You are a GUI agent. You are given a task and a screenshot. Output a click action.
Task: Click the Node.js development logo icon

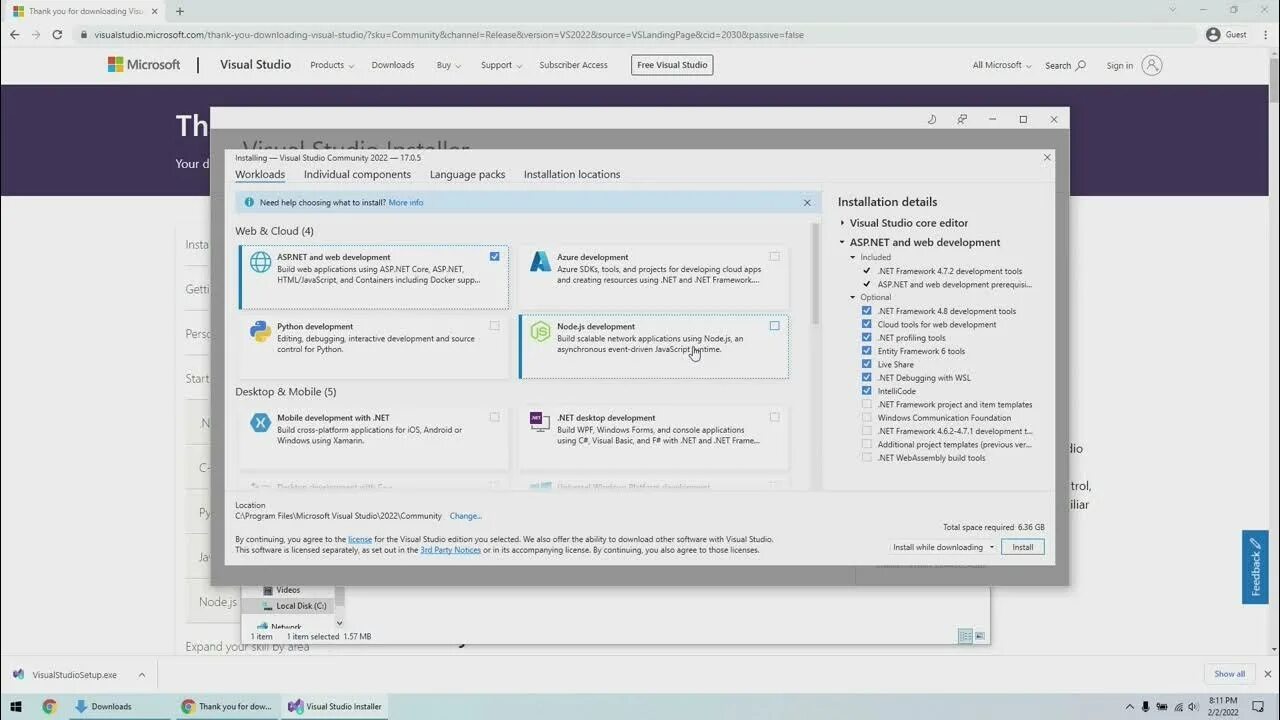[x=540, y=331]
